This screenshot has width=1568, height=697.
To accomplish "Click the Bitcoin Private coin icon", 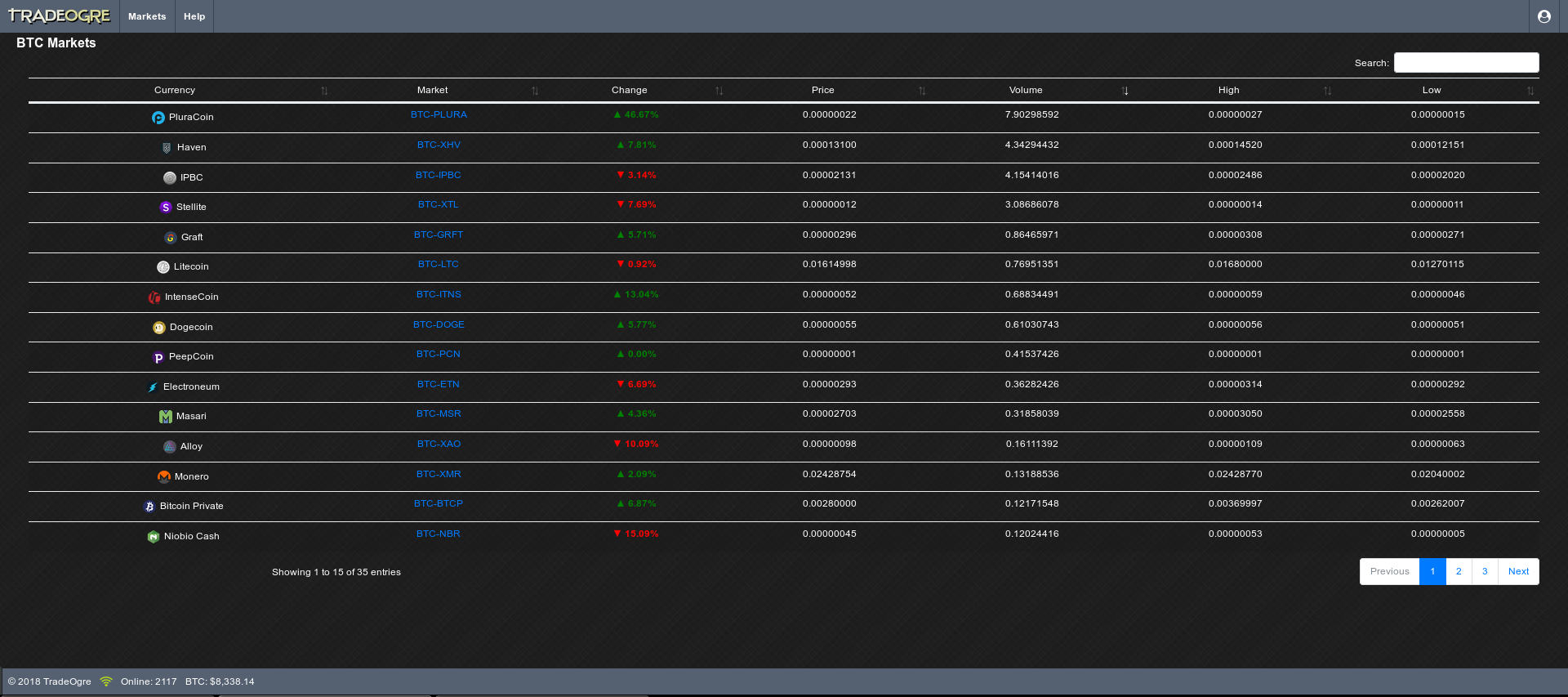I will click(x=149, y=507).
